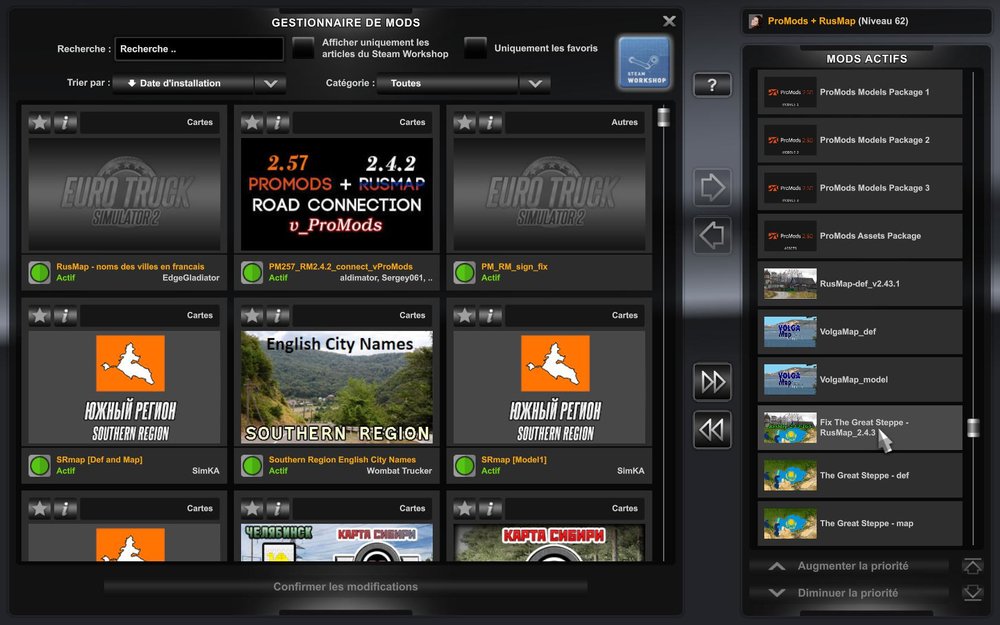Select The Great Steppe - def entry
This screenshot has height=625, width=1000.
coord(860,475)
